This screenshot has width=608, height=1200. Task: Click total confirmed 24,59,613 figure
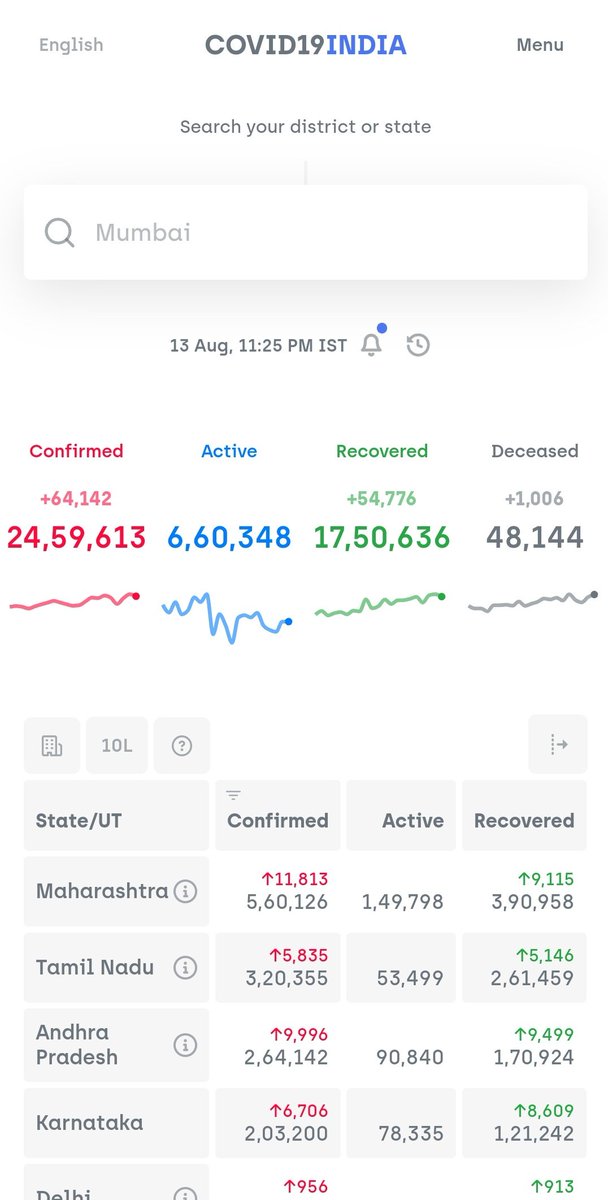(76, 537)
